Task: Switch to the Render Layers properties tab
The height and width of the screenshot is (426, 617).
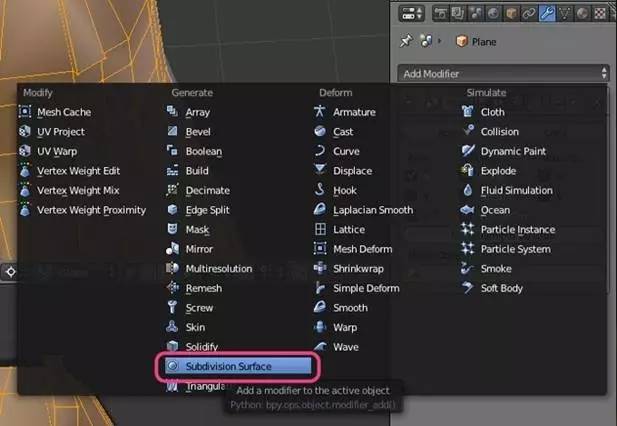Action: (x=458, y=13)
